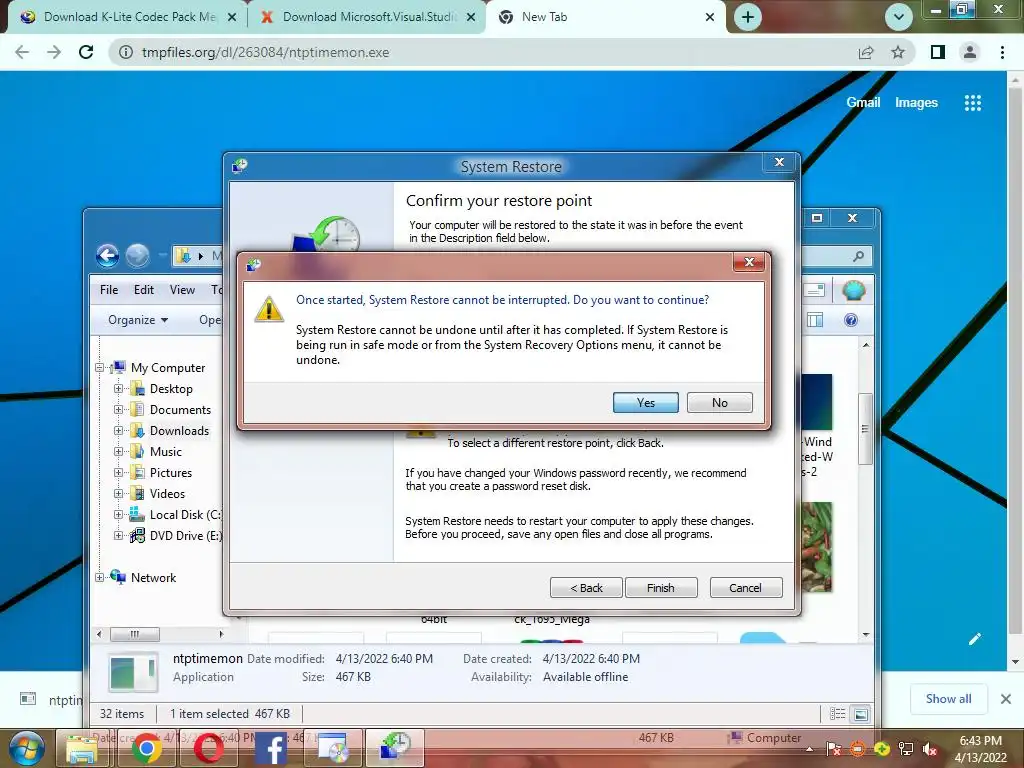The image size is (1024, 768).
Task: Click the customize page pencil icon
Action: point(974,639)
